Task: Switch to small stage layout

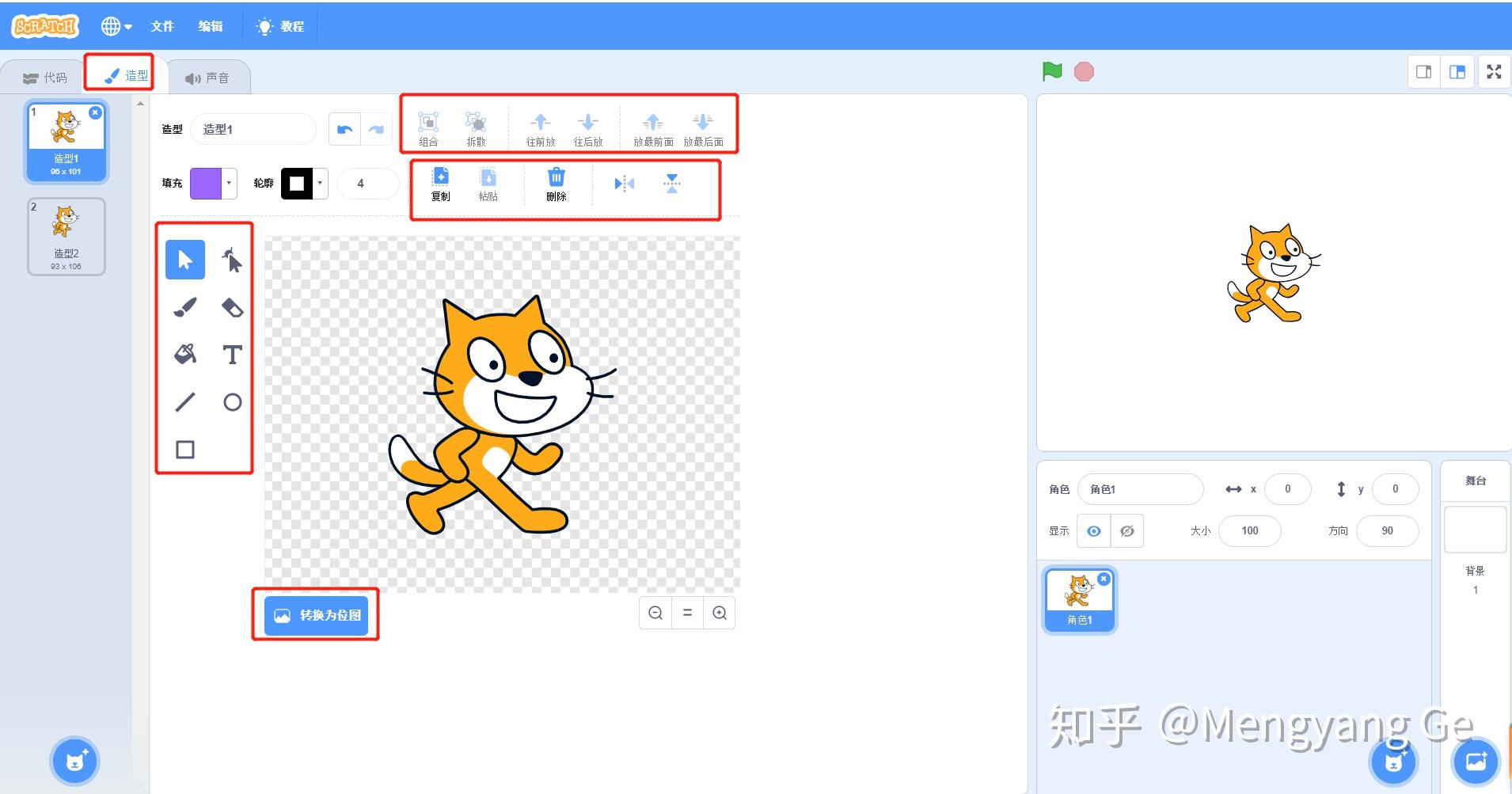Action: click(x=1423, y=72)
